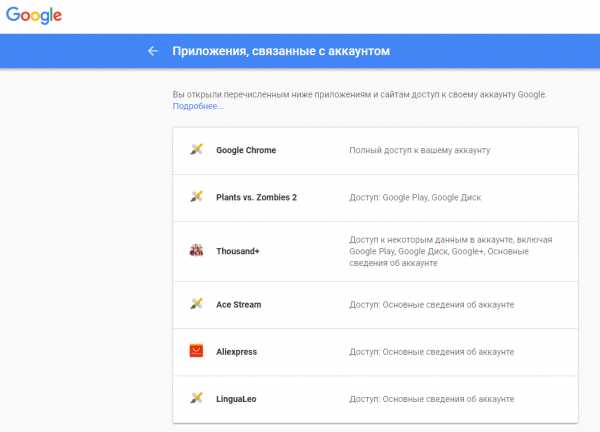Click LinguaLeo access description
This screenshot has height=432, width=600.
(x=432, y=399)
